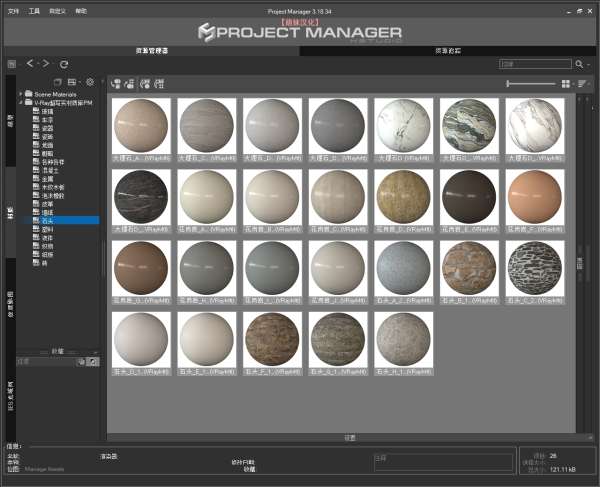Select the 大理石_A beige marble thumbnail
The image size is (600, 487).
tap(141, 130)
